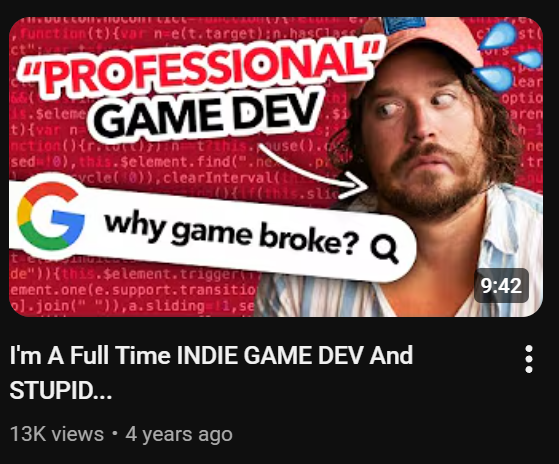
Task: Click the black GAME DEV text on thumbnail
Action: [207, 114]
